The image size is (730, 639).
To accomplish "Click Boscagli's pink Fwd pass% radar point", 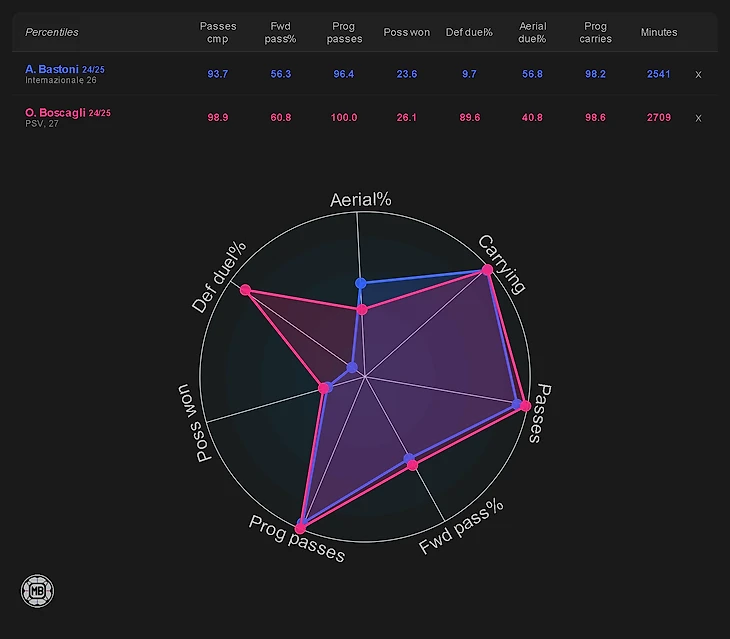I will coord(412,465).
